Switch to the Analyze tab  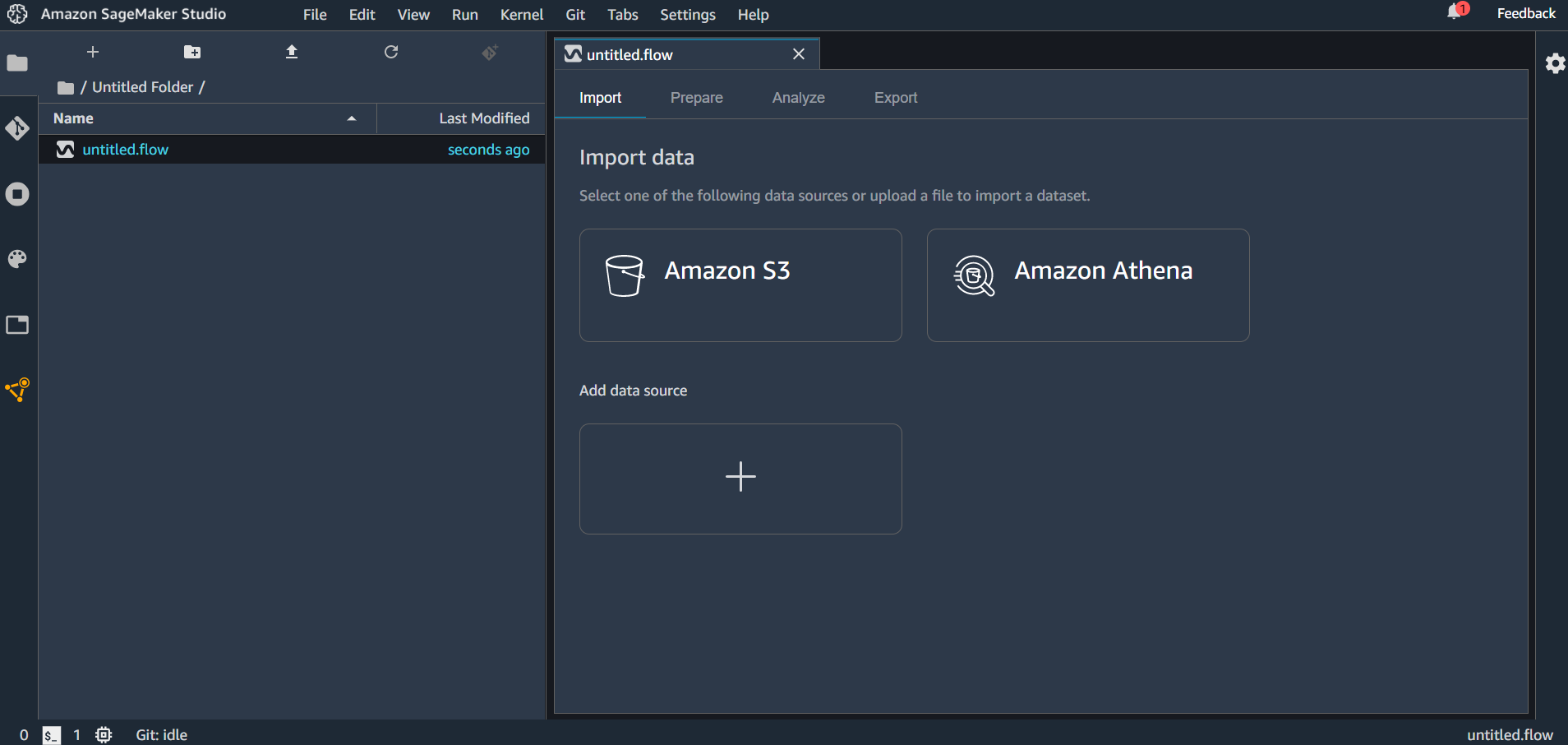799,98
